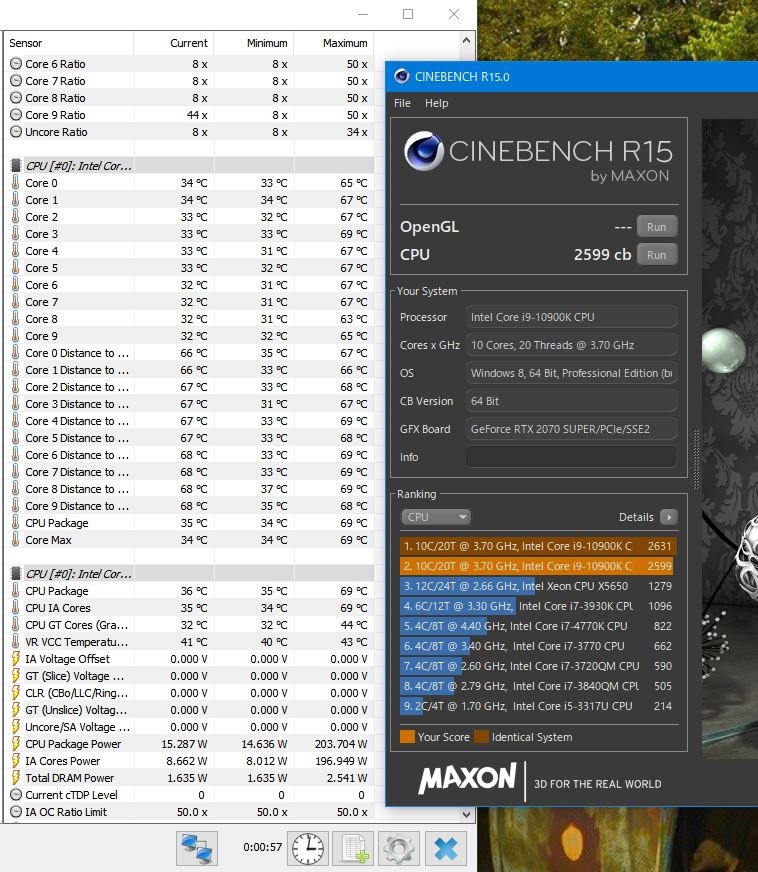The width and height of the screenshot is (758, 872).
Task: Click the Uncore Ratio clock icon
Action: (x=16, y=132)
